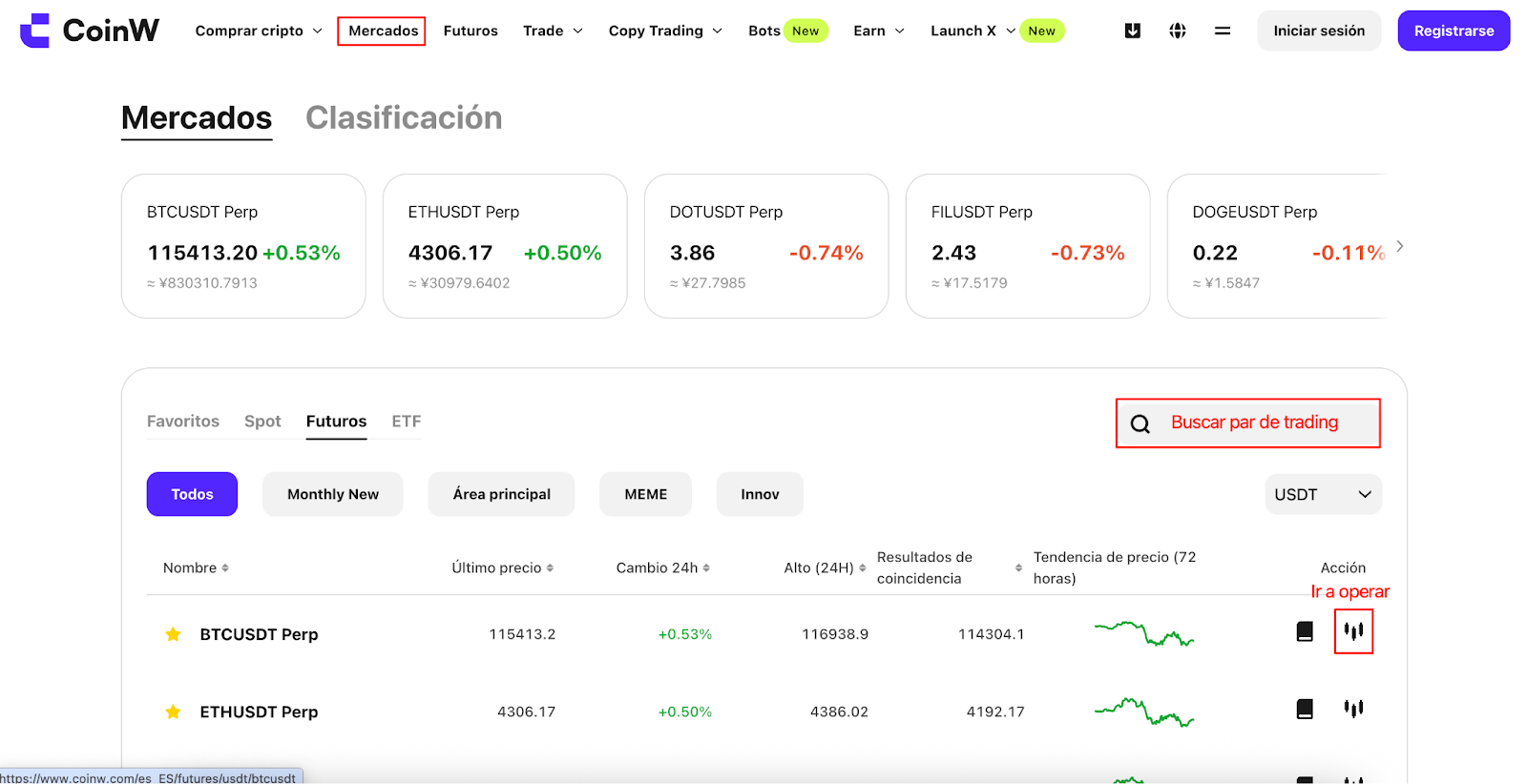Advance ticker cards with right arrow
This screenshot has height=784, width=1527.
[1399, 246]
